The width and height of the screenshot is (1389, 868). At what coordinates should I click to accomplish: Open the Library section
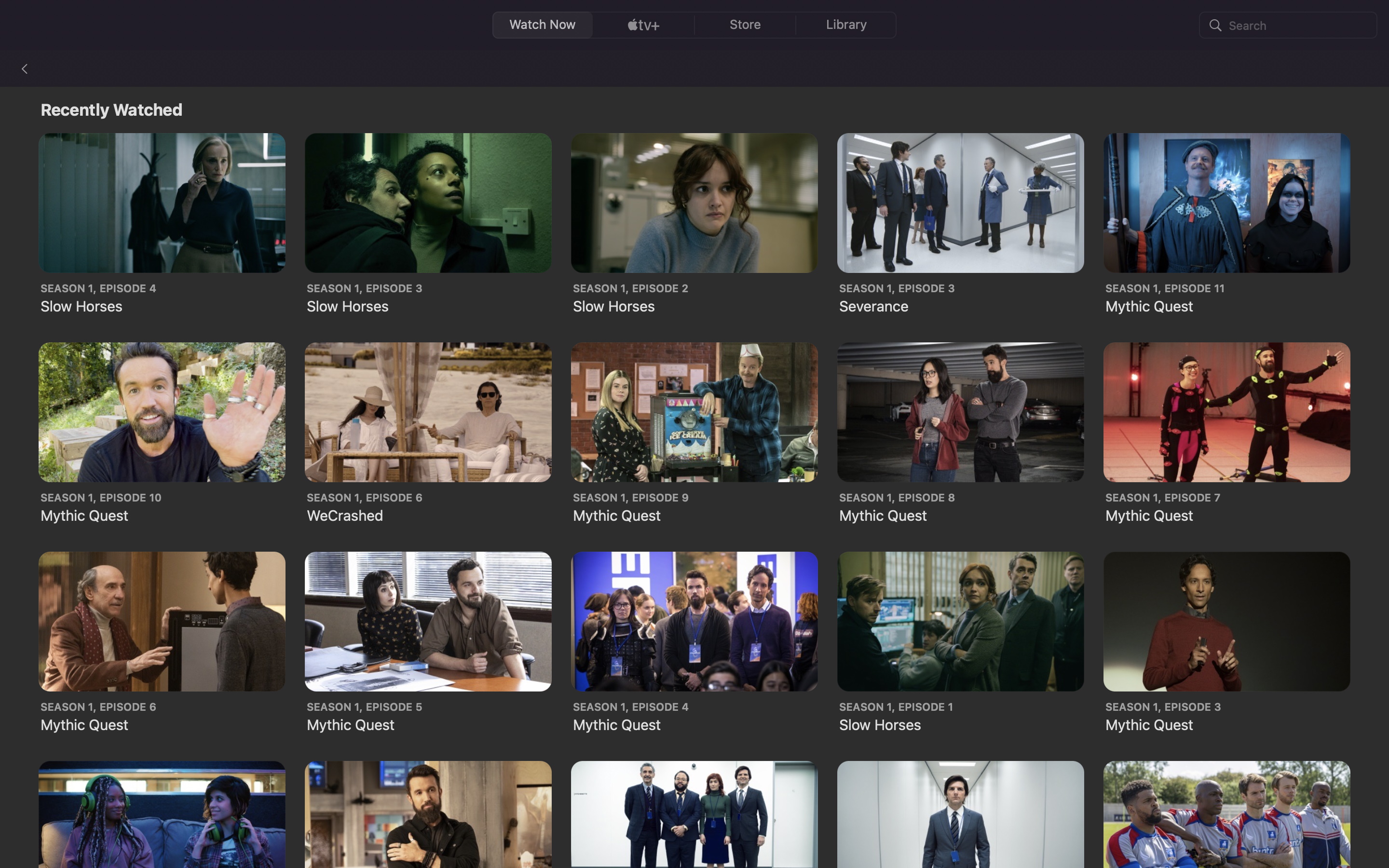(846, 24)
